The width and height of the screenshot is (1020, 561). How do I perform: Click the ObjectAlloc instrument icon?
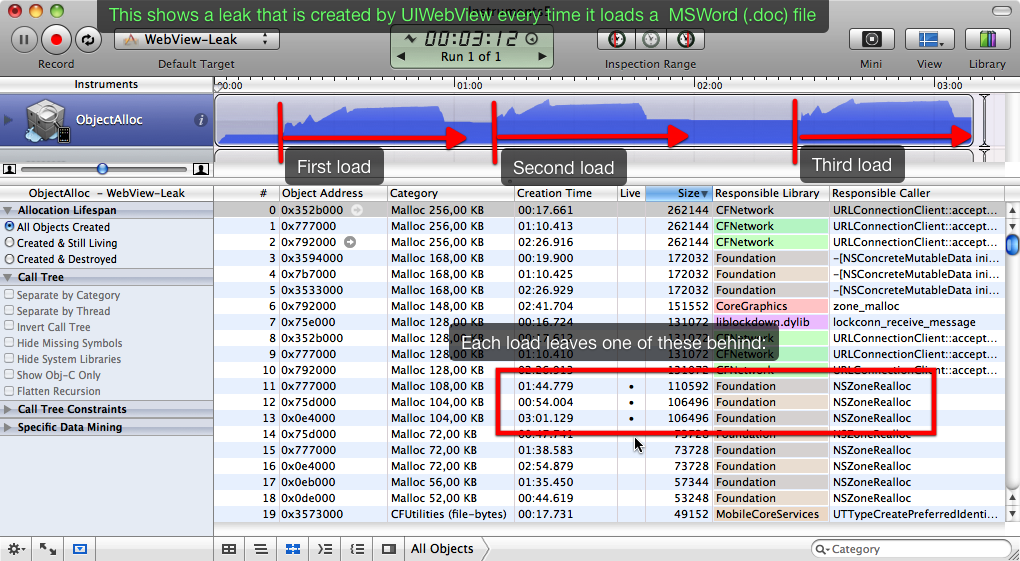point(47,122)
